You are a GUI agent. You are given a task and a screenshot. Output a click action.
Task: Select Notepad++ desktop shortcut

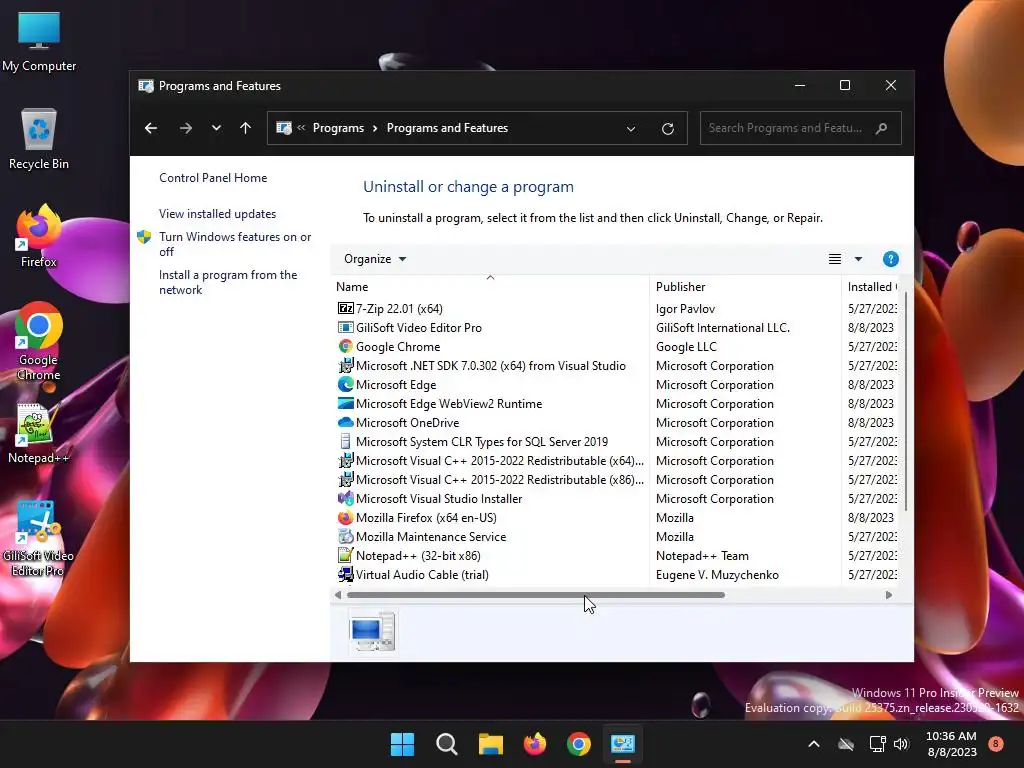39,434
